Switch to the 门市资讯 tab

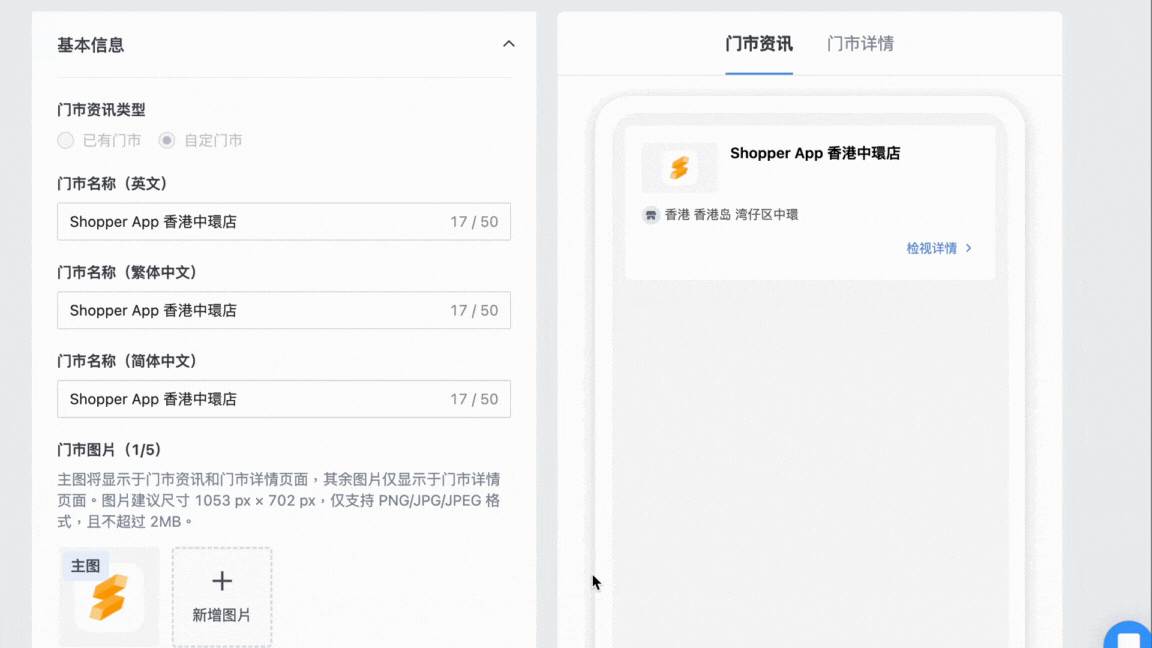click(758, 44)
